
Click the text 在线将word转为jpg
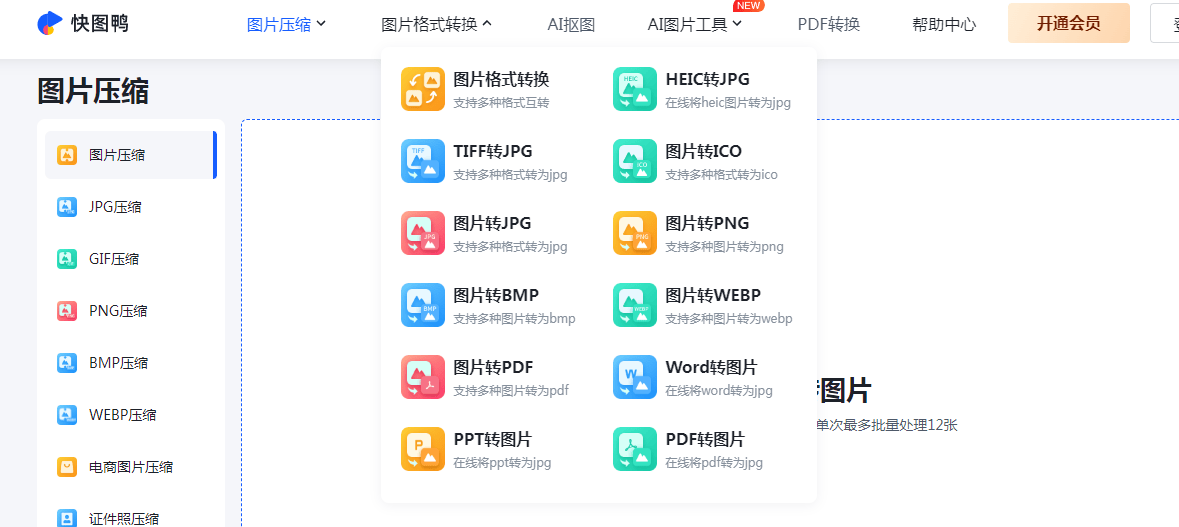[x=719, y=392]
